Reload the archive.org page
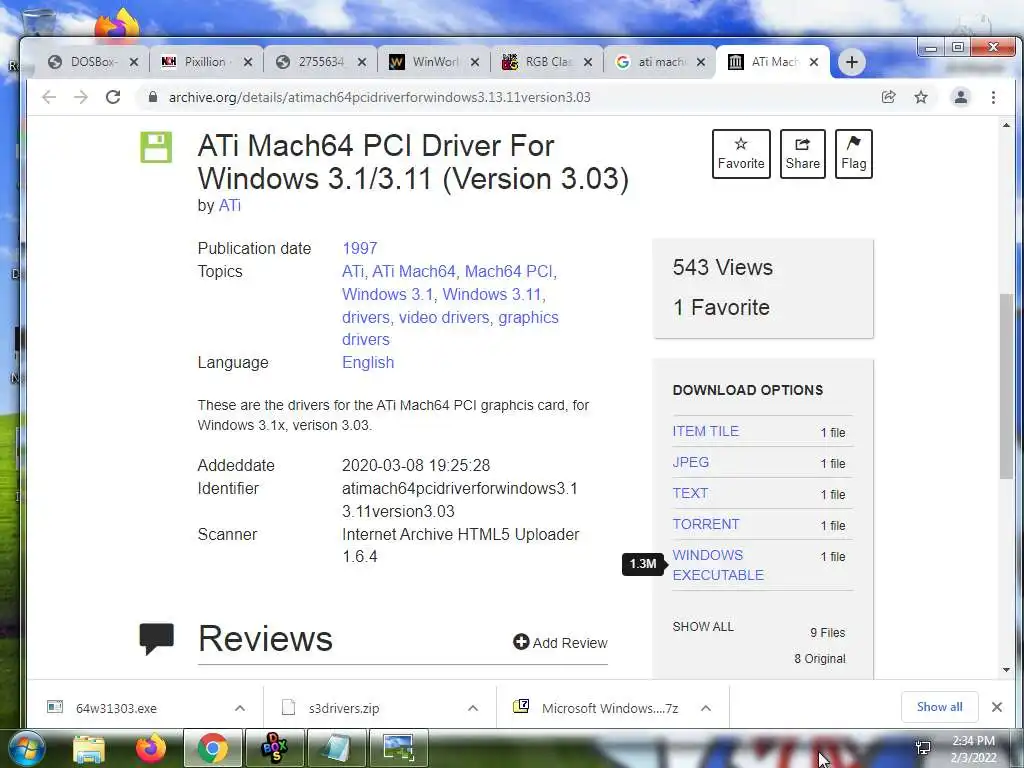Image resolution: width=1024 pixels, height=768 pixels. coord(113,97)
